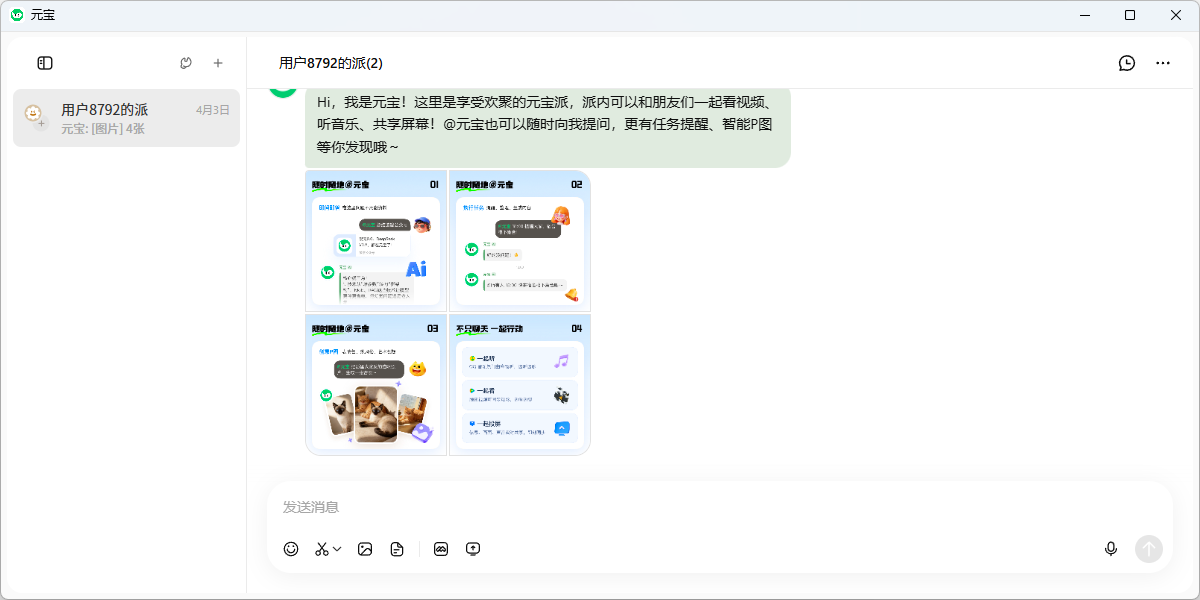Image resolution: width=1200 pixels, height=600 pixels.
Task: Open the three-dot more options menu
Action: pos(1163,63)
